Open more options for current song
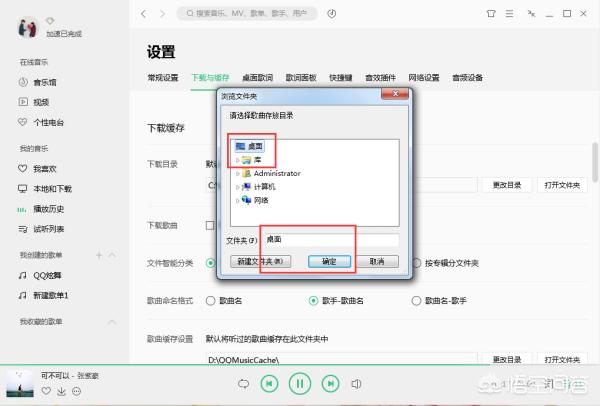Screen dimensions: 600x406 [x=77, y=391]
